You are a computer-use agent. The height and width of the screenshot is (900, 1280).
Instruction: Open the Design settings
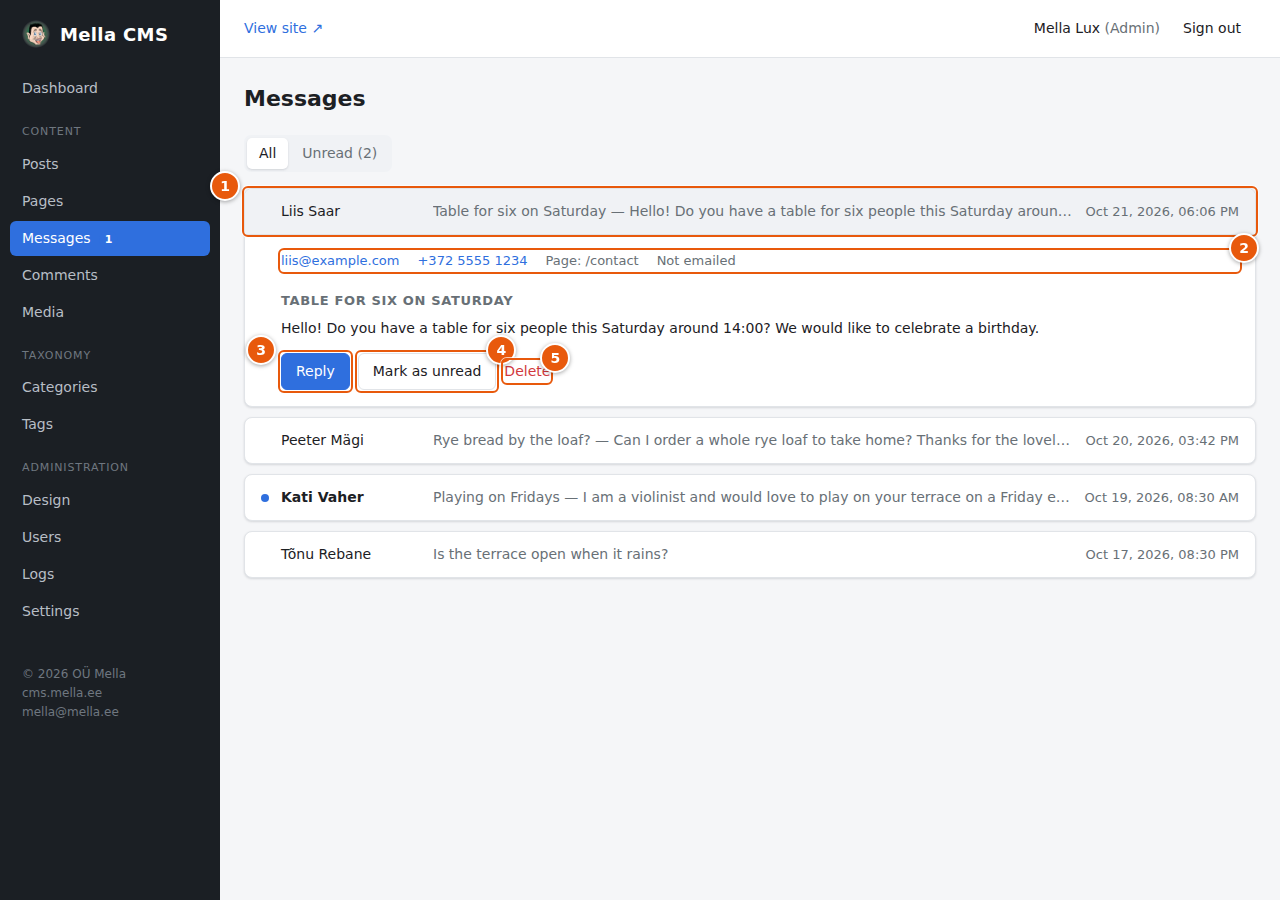110,500
